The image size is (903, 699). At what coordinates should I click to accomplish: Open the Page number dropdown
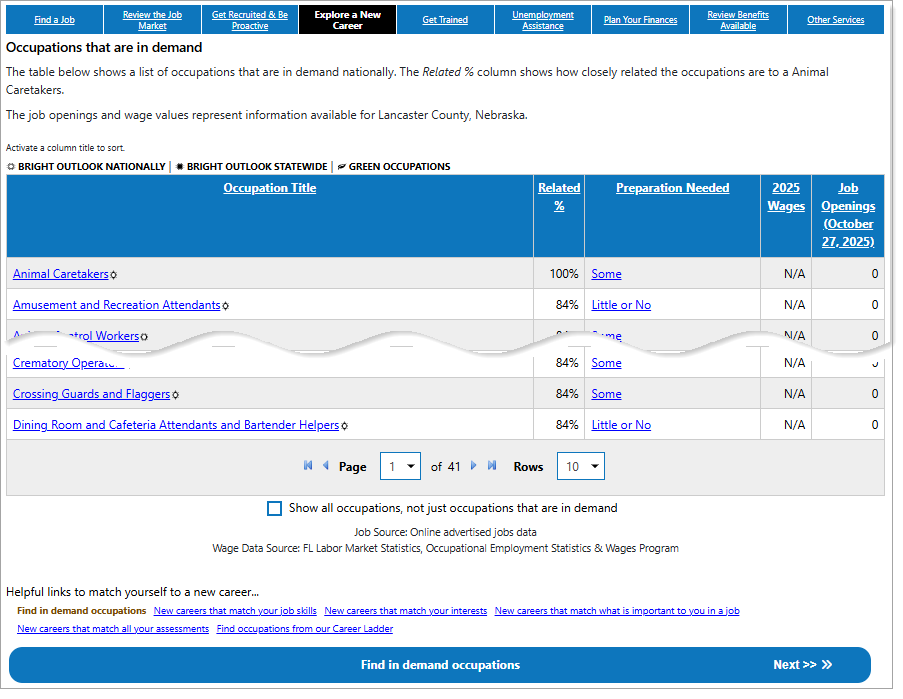click(400, 467)
